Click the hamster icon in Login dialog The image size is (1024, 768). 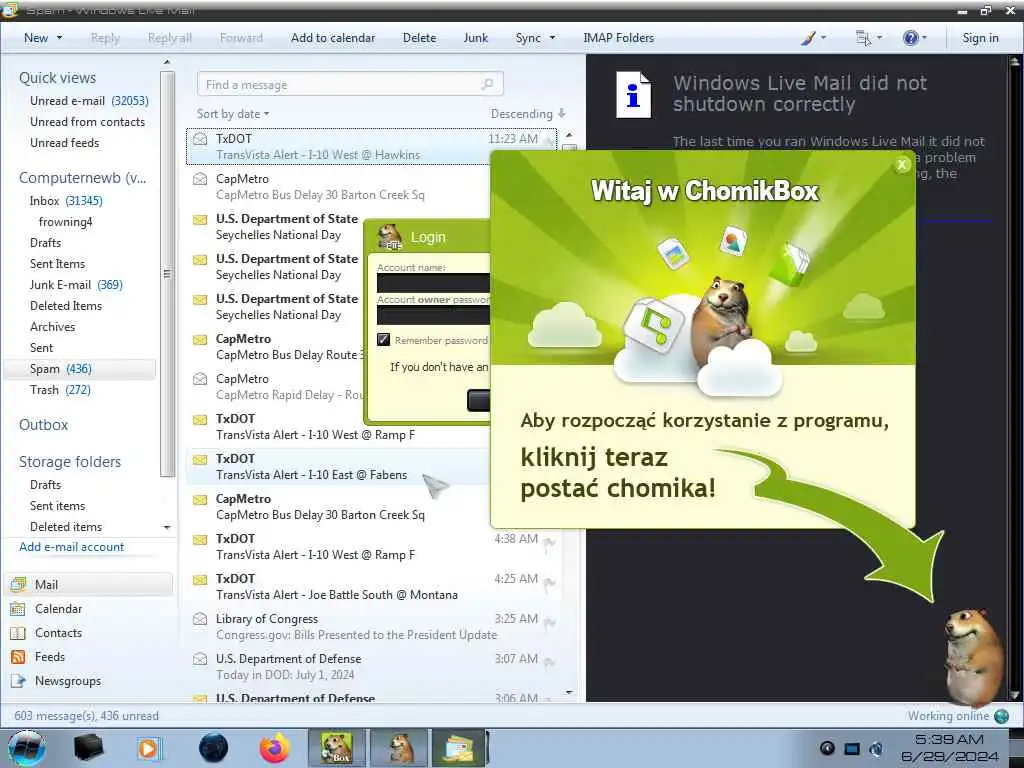[x=390, y=236]
